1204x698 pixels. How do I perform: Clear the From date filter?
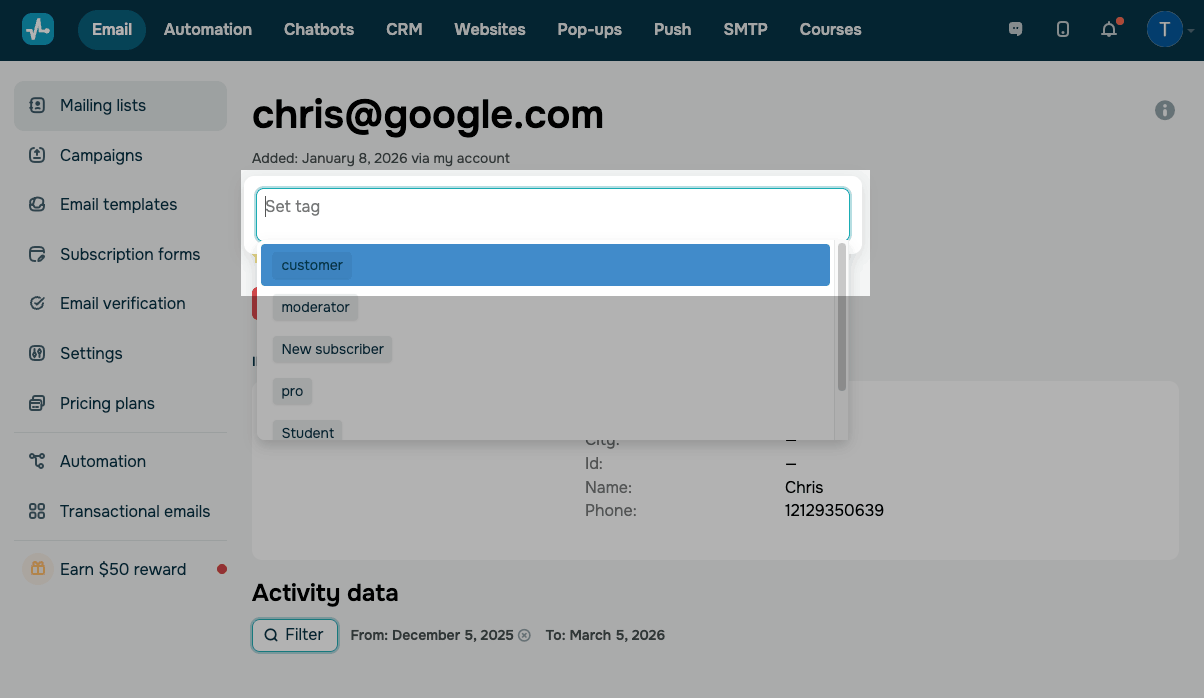click(524, 635)
